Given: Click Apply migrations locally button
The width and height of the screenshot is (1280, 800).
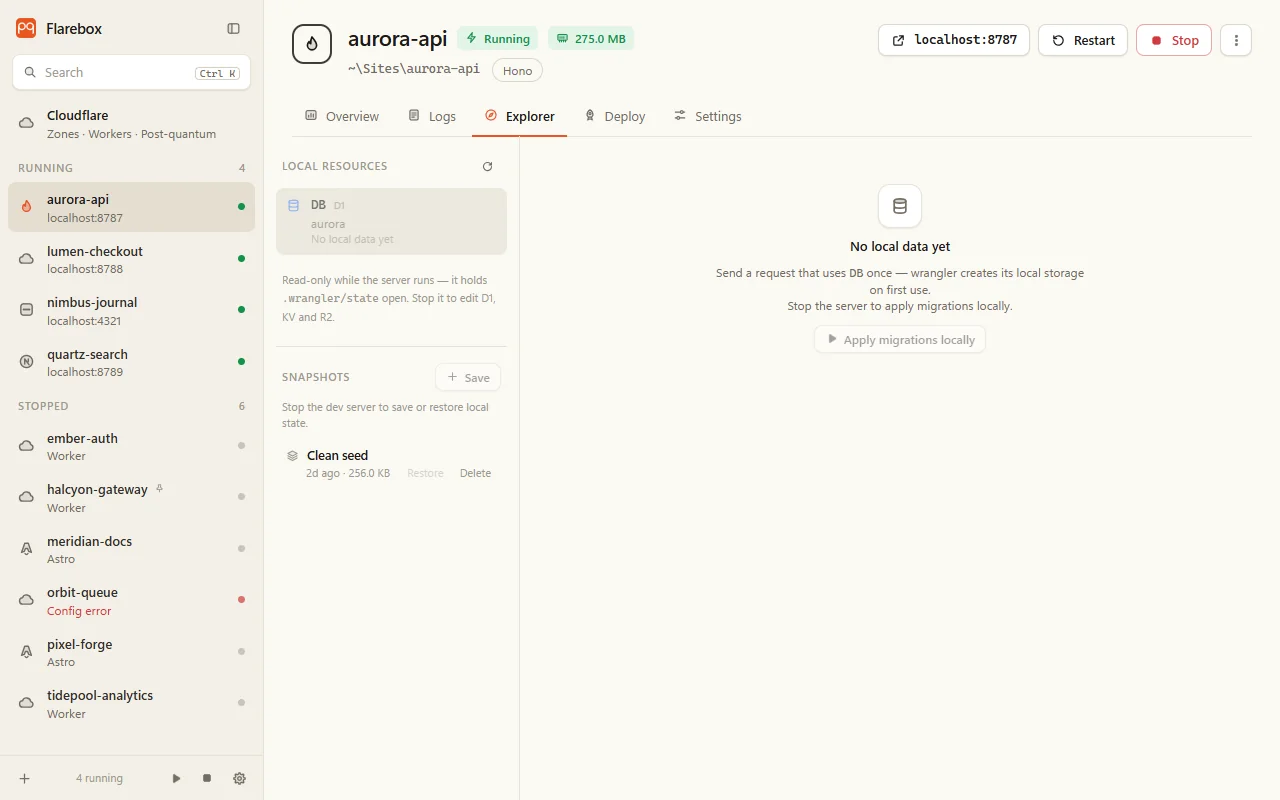Looking at the screenshot, I should pyautogui.click(x=900, y=340).
